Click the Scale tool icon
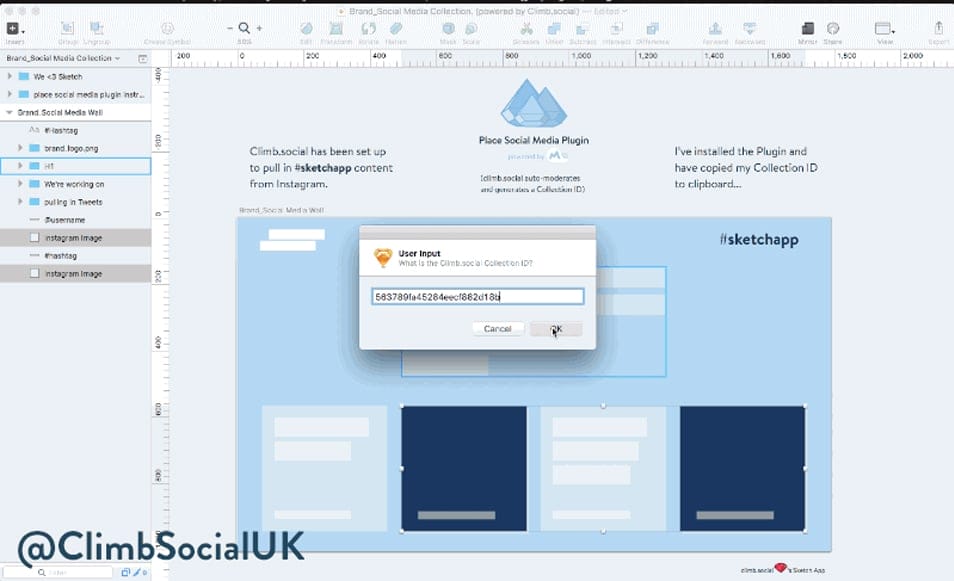Viewport: 954px width, 581px height. tap(470, 28)
